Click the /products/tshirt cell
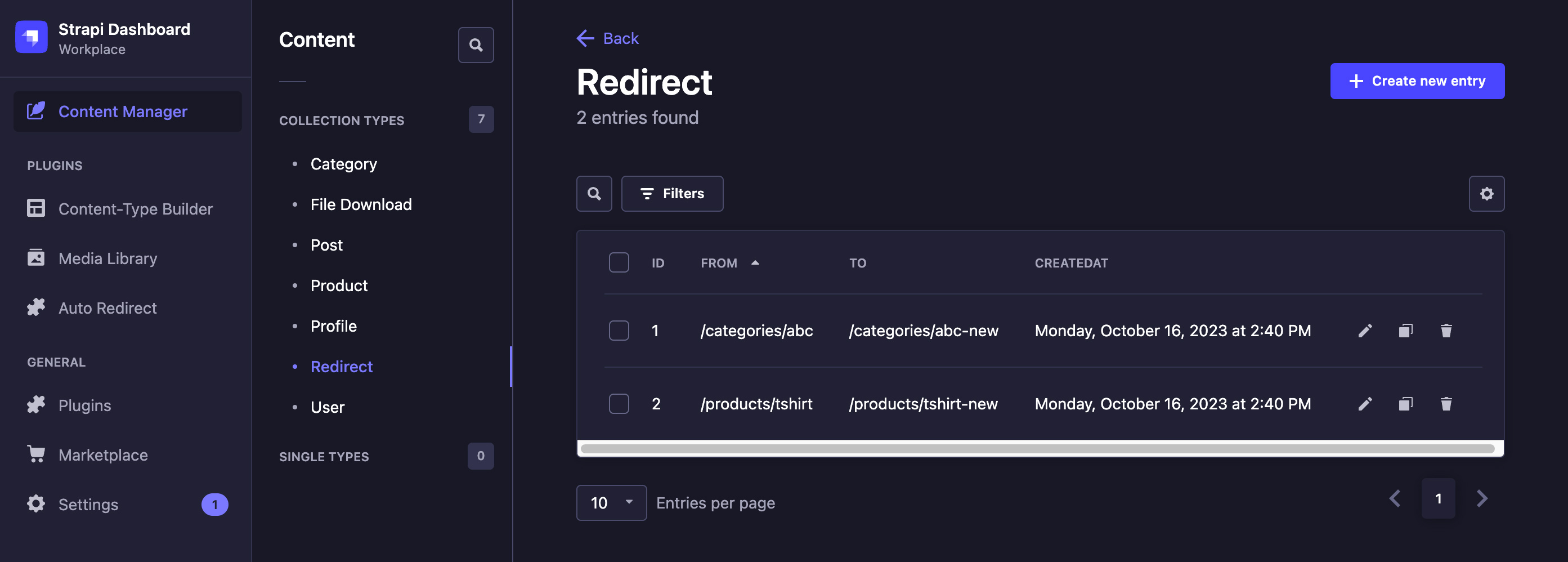This screenshot has width=1568, height=562. (x=756, y=404)
